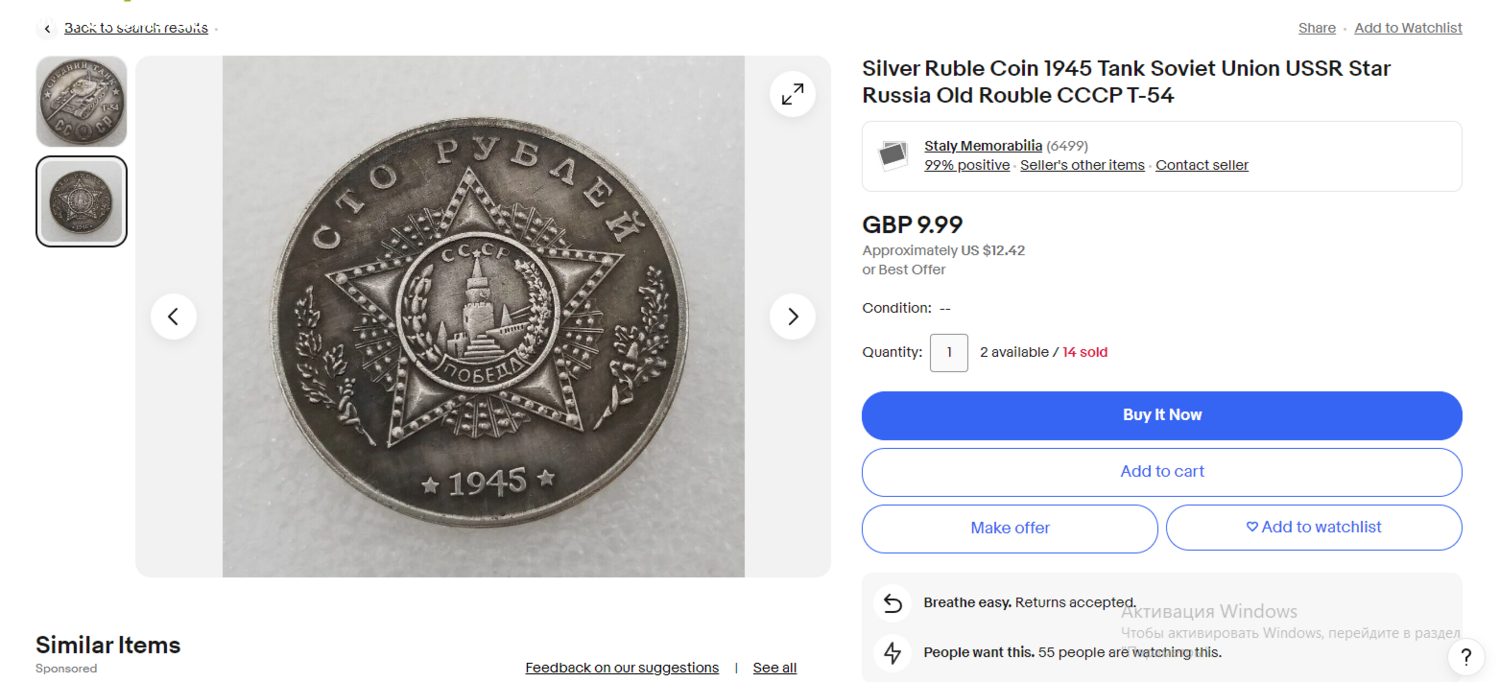Click the Share link
This screenshot has height=682, width=1500.
(x=1316, y=28)
